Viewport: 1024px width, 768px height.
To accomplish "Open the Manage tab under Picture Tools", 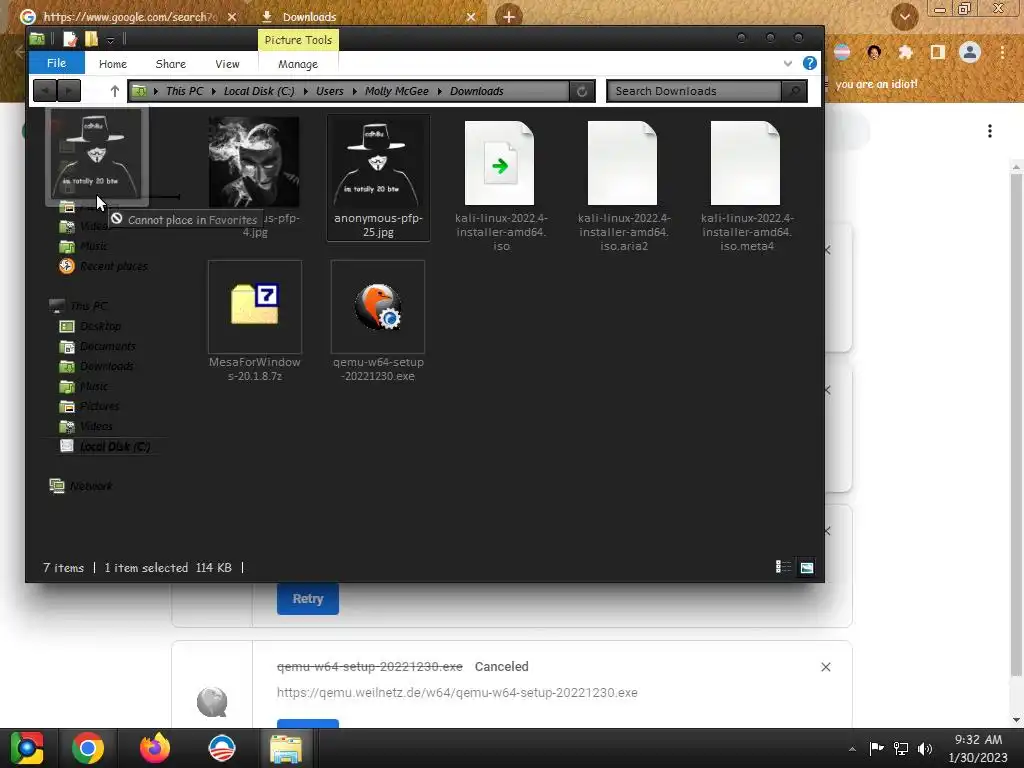I will pos(298,64).
